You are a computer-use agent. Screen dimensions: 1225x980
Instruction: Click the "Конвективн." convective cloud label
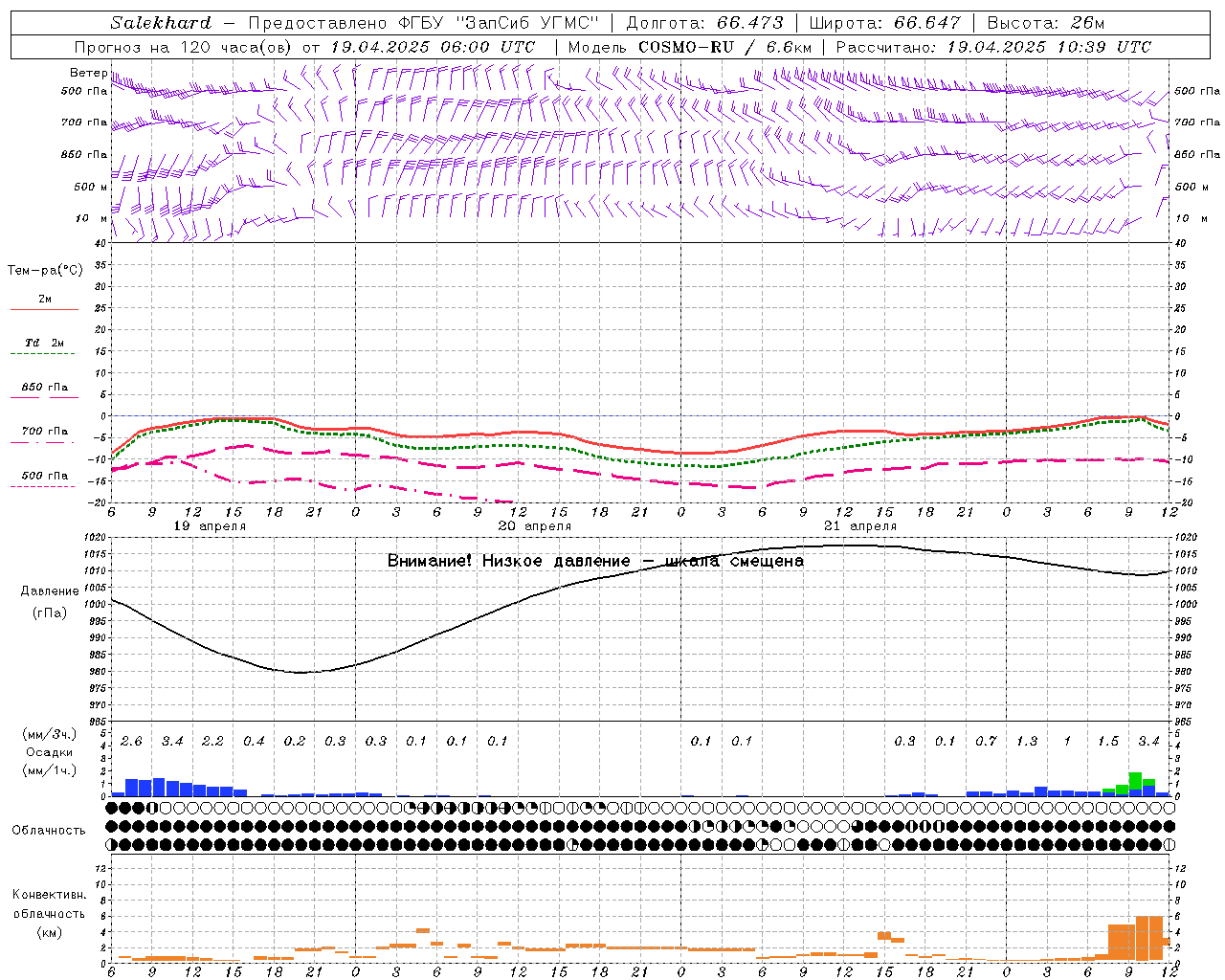point(49,895)
